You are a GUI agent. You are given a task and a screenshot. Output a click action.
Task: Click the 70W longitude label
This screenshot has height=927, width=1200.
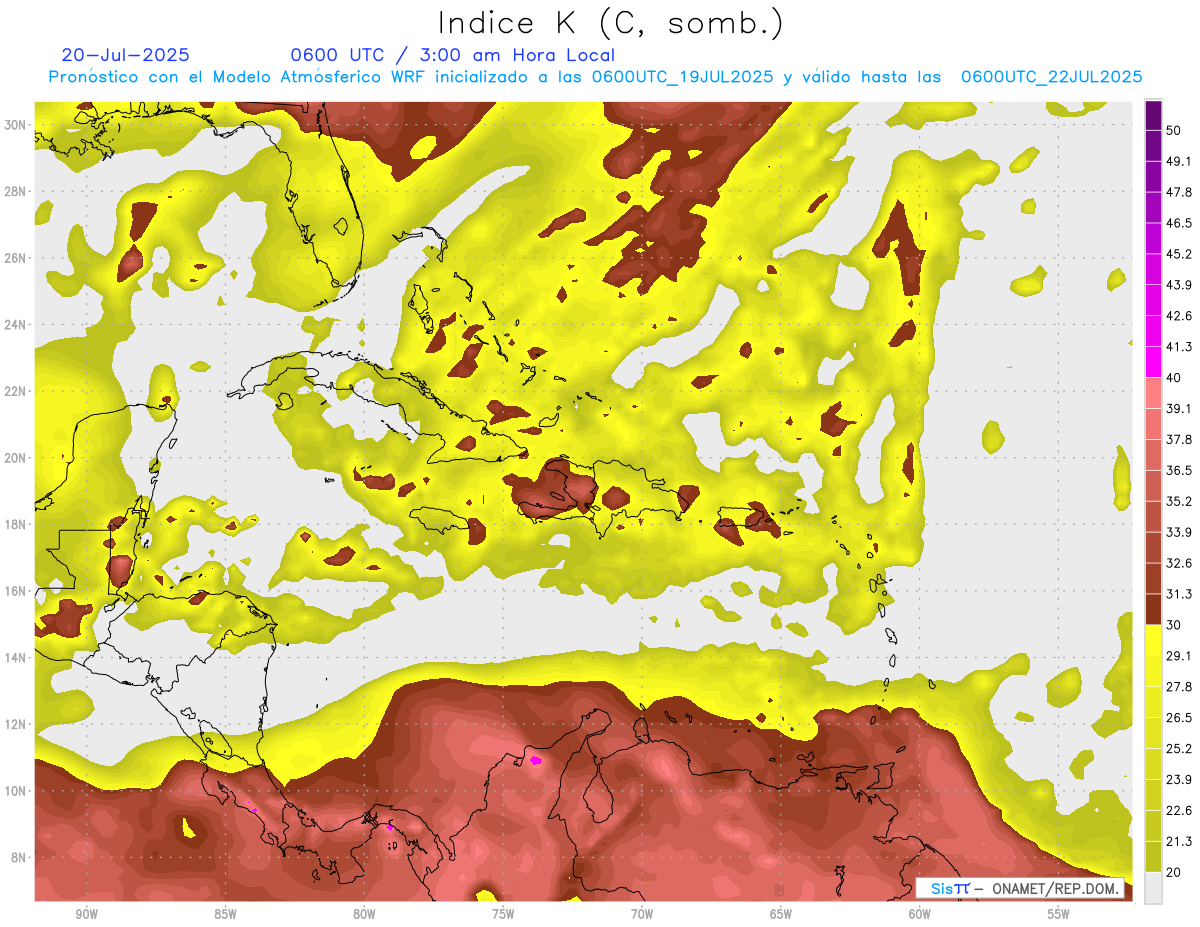point(642,914)
